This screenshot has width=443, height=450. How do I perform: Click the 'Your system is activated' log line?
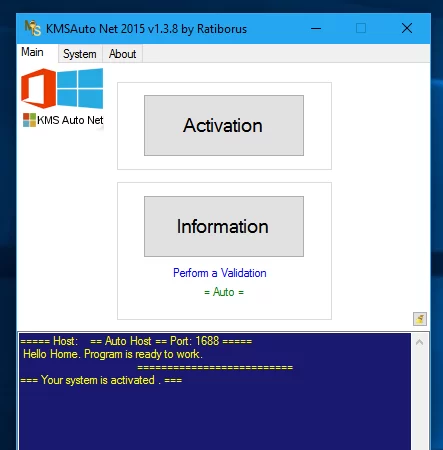pos(101,380)
